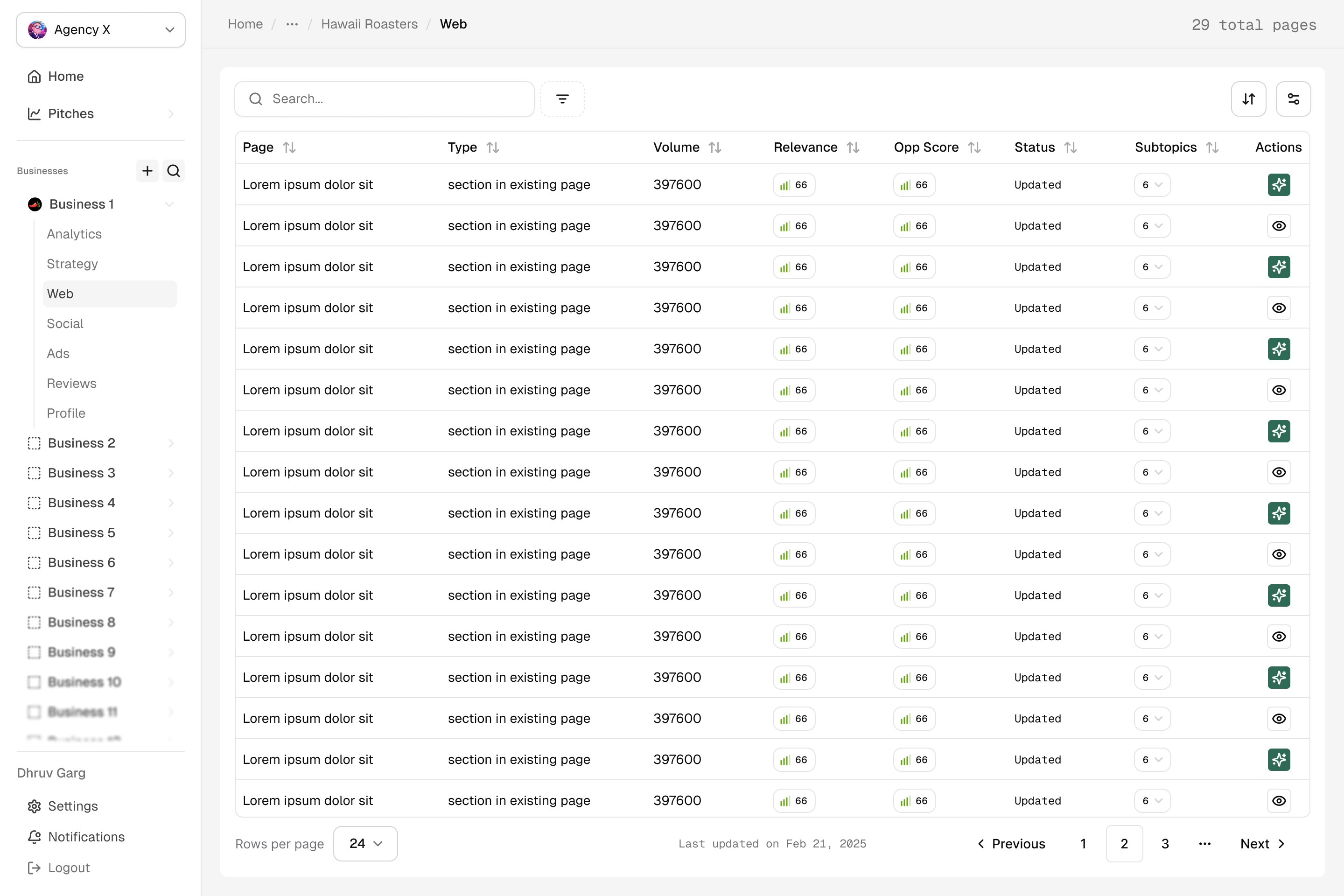Toggle view eye icon in last row

click(x=1278, y=801)
